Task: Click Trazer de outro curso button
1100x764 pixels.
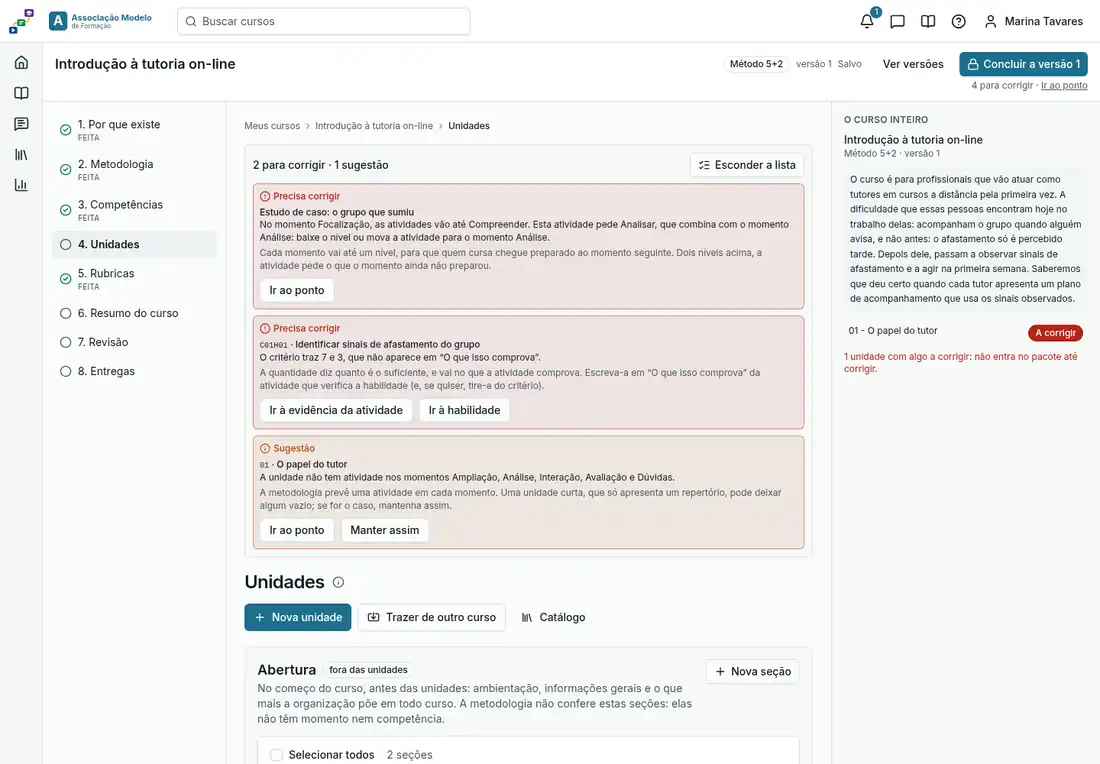Action: pos(431,617)
